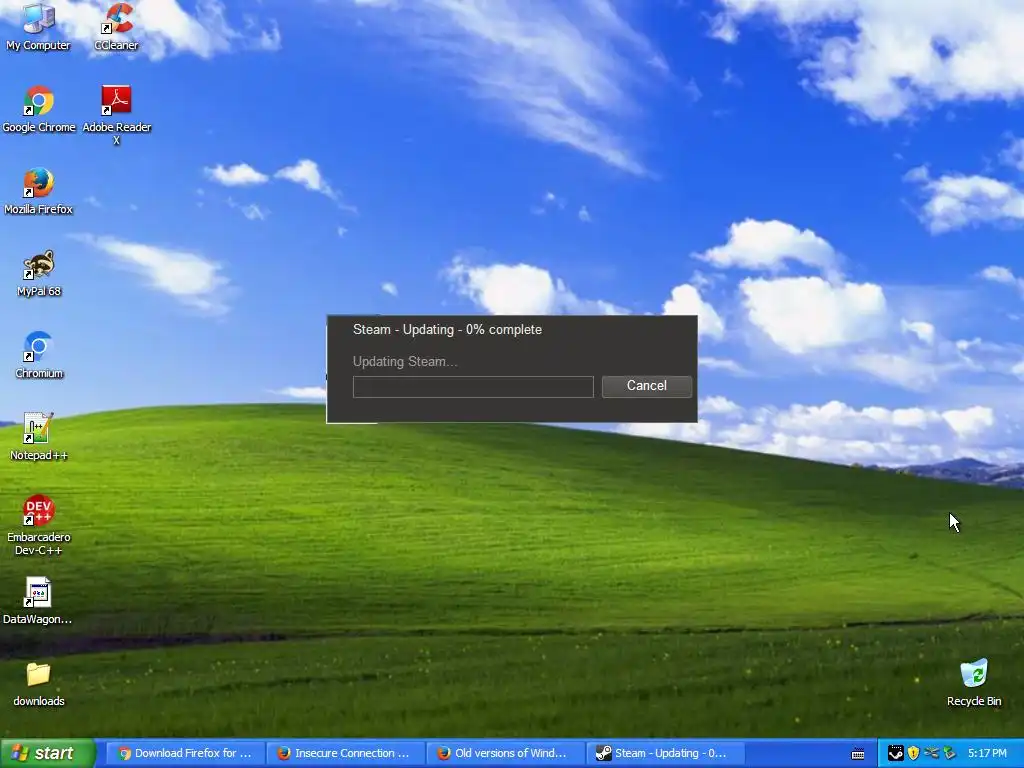
Task: Select the CCleaner desktop shortcut
Action: pyautogui.click(x=116, y=27)
